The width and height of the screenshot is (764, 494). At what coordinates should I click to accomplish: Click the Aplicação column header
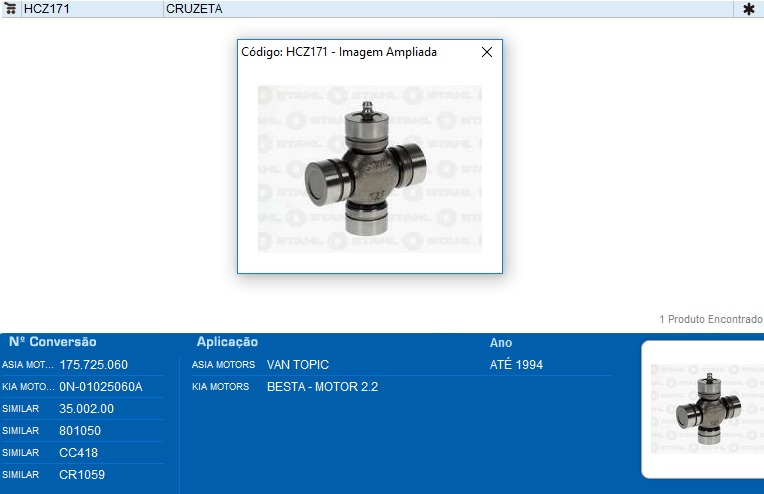click(227, 342)
